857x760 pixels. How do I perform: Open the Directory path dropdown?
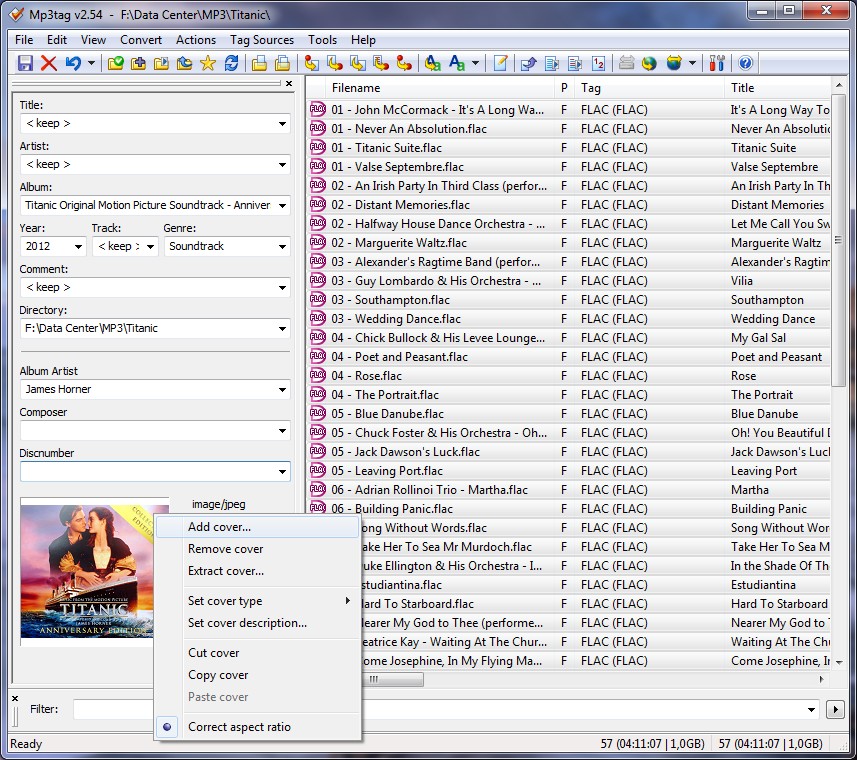coord(282,328)
